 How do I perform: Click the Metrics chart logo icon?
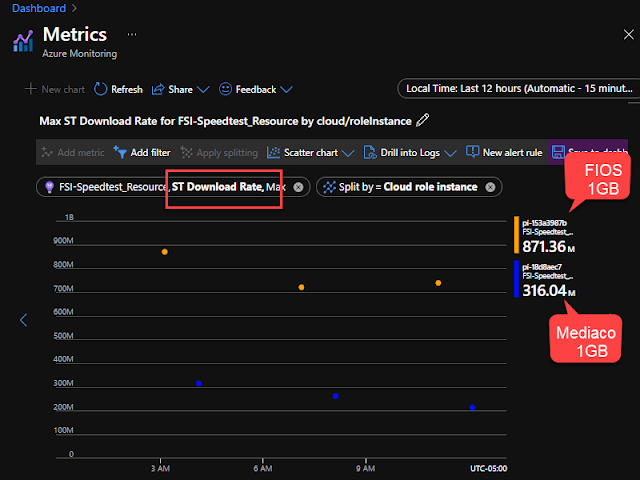23,41
